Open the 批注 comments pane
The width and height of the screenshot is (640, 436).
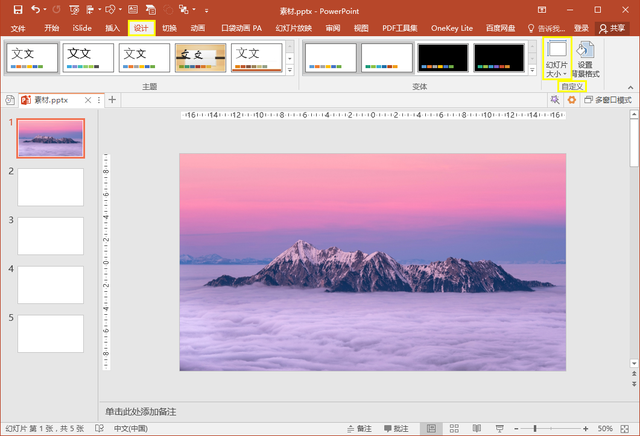(x=396, y=428)
